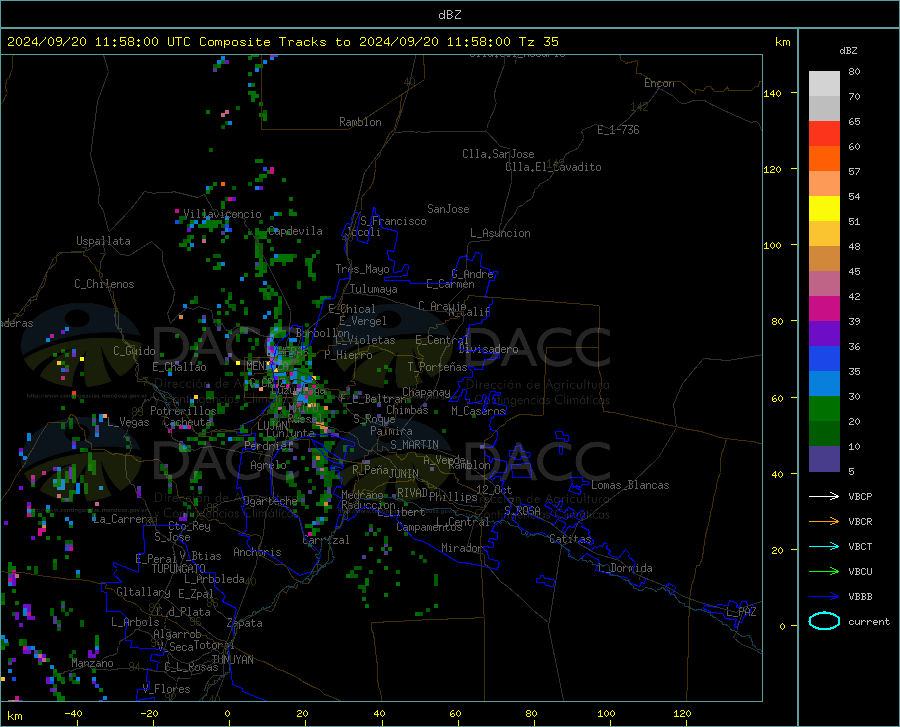Click the 'VBCU' legend label

(860, 572)
